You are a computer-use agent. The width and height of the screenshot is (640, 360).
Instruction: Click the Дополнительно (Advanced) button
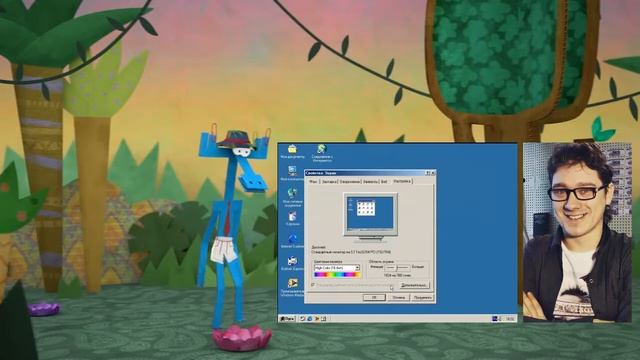click(x=414, y=285)
